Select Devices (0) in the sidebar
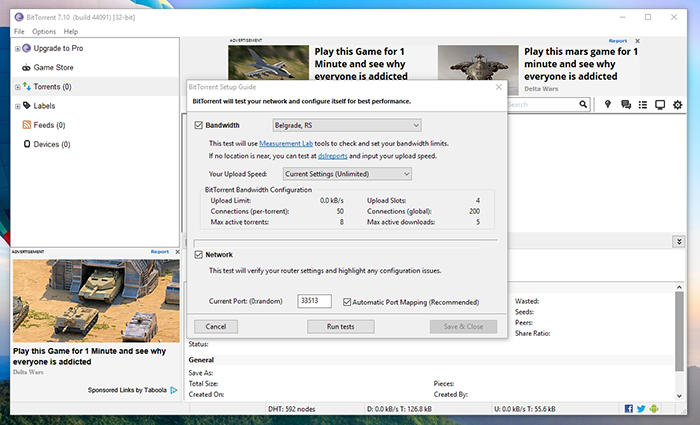 click(52, 144)
